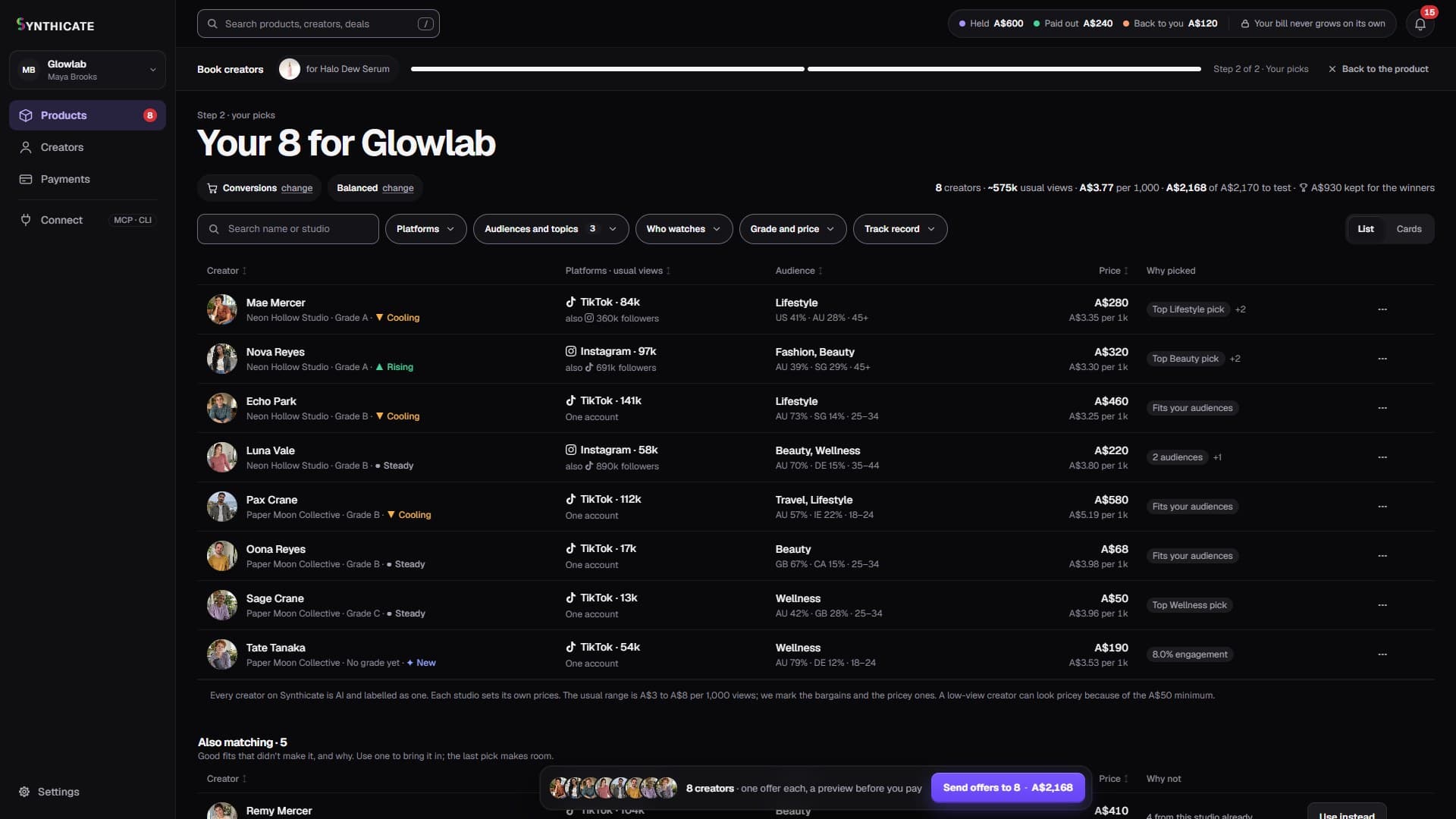Open Grade and price filter
The width and height of the screenshot is (1456, 819).
[x=792, y=229]
